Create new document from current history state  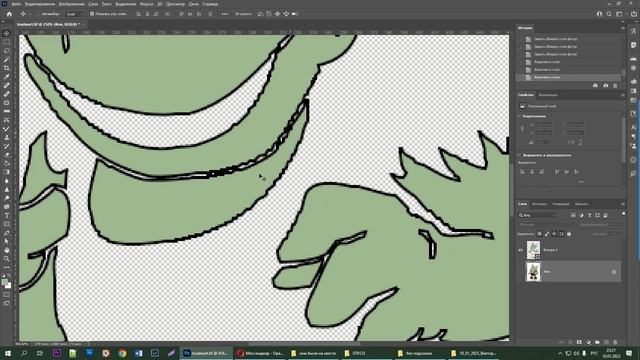[x=595, y=86]
